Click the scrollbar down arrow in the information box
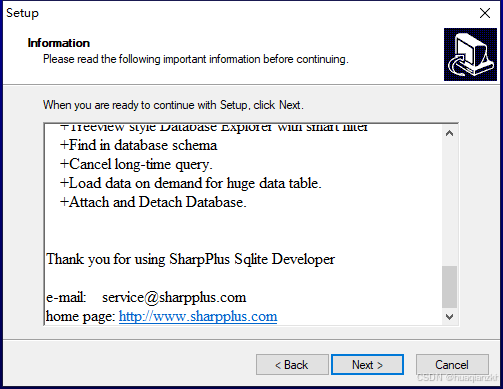This screenshot has height=389, width=503. pyautogui.click(x=449, y=317)
